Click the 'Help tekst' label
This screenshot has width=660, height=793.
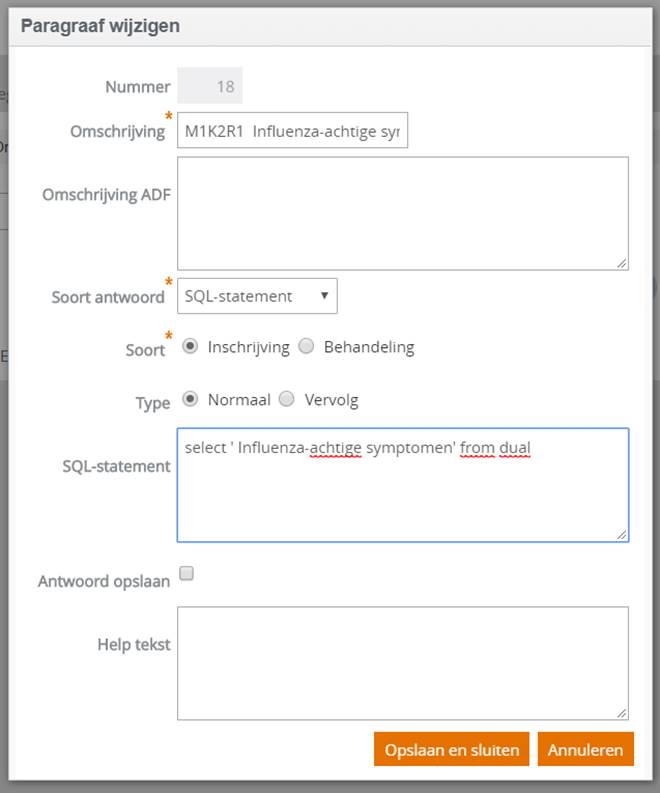pyautogui.click(x=134, y=644)
